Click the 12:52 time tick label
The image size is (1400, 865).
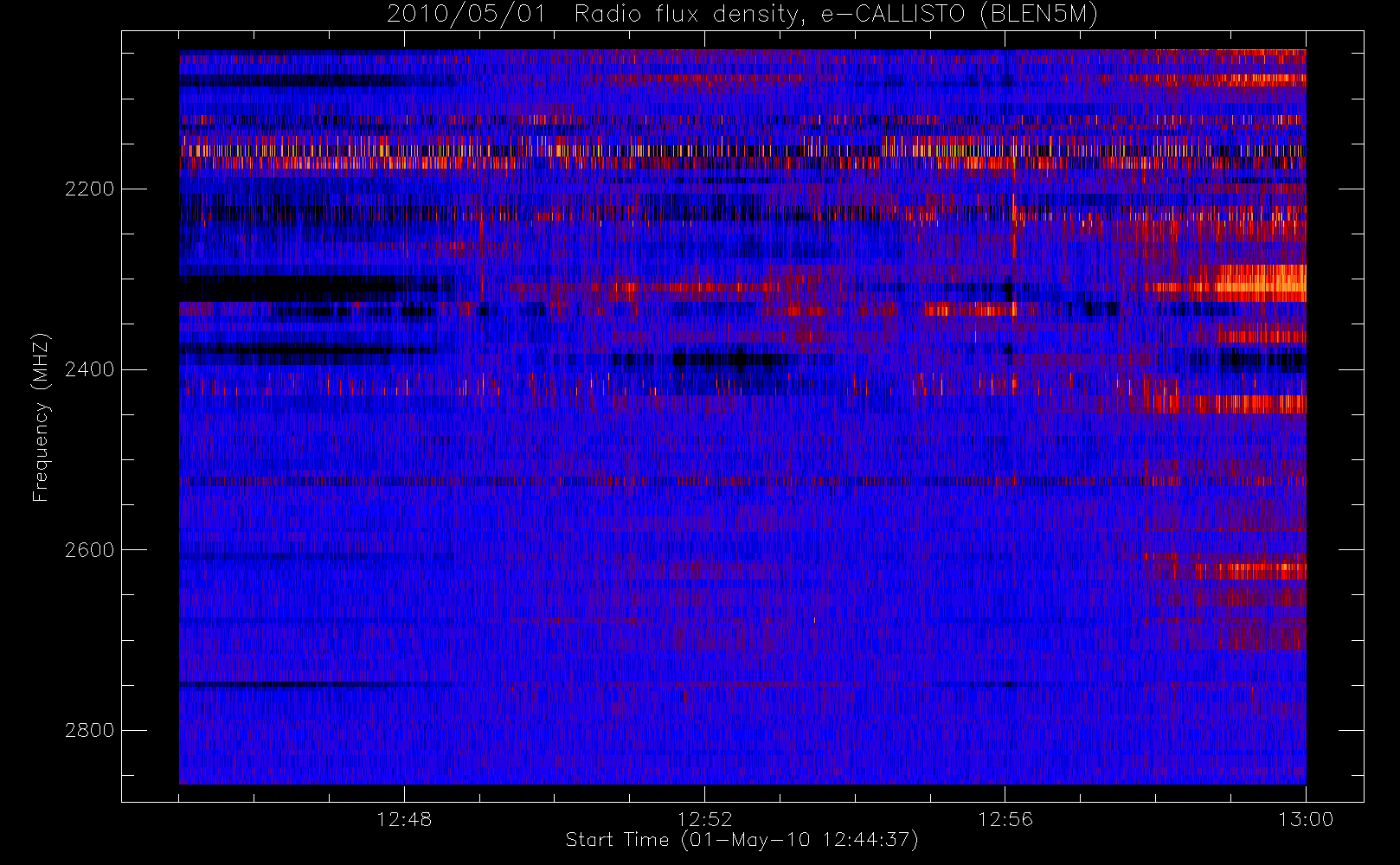(x=704, y=819)
